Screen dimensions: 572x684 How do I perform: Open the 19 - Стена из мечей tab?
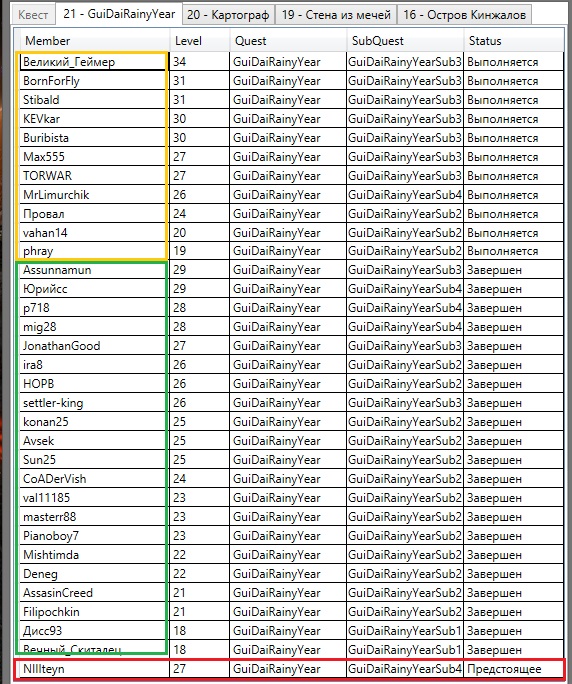point(336,15)
